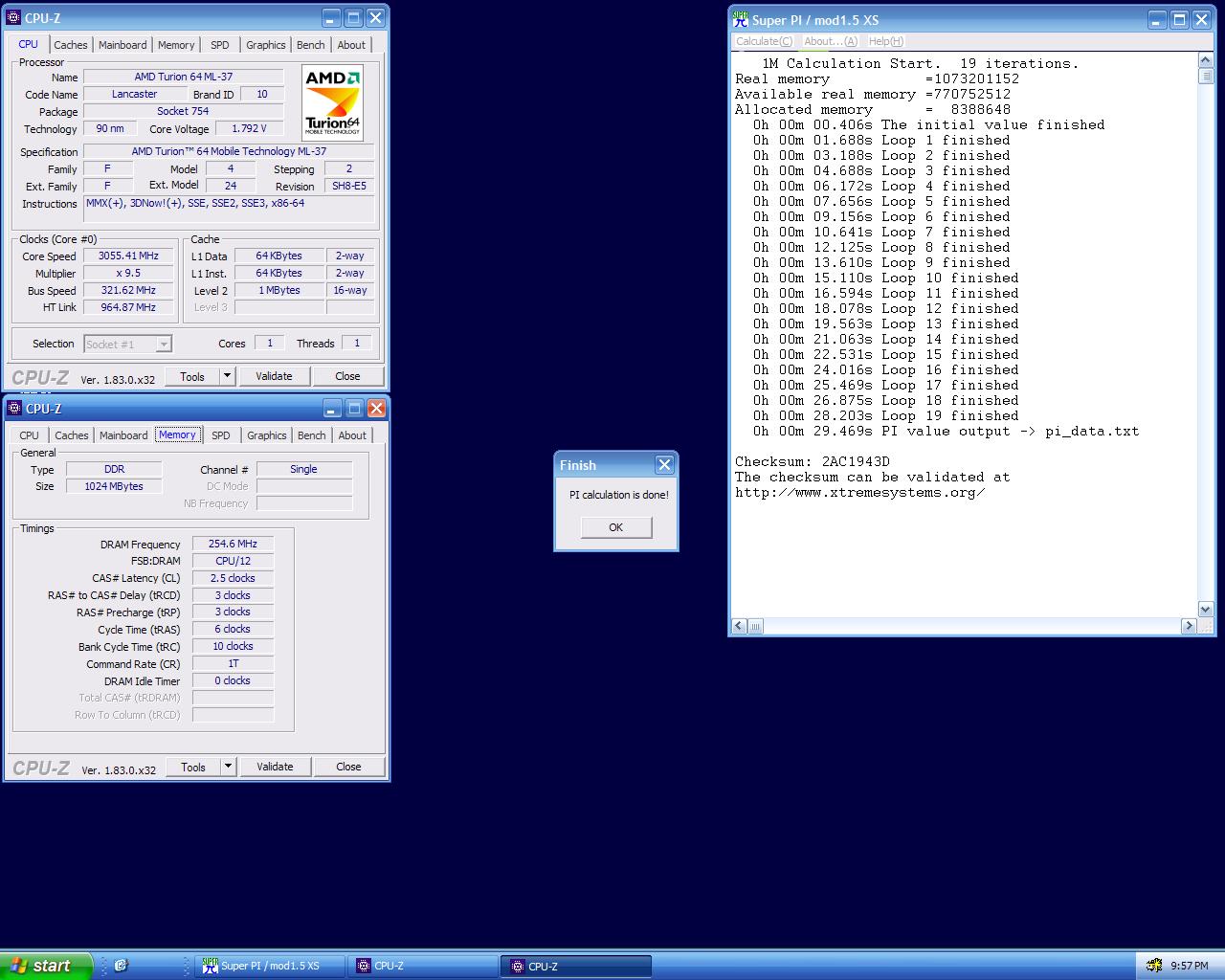Maximize the Super PI window
This screenshot has width=1225, height=980.
pyautogui.click(x=1179, y=19)
